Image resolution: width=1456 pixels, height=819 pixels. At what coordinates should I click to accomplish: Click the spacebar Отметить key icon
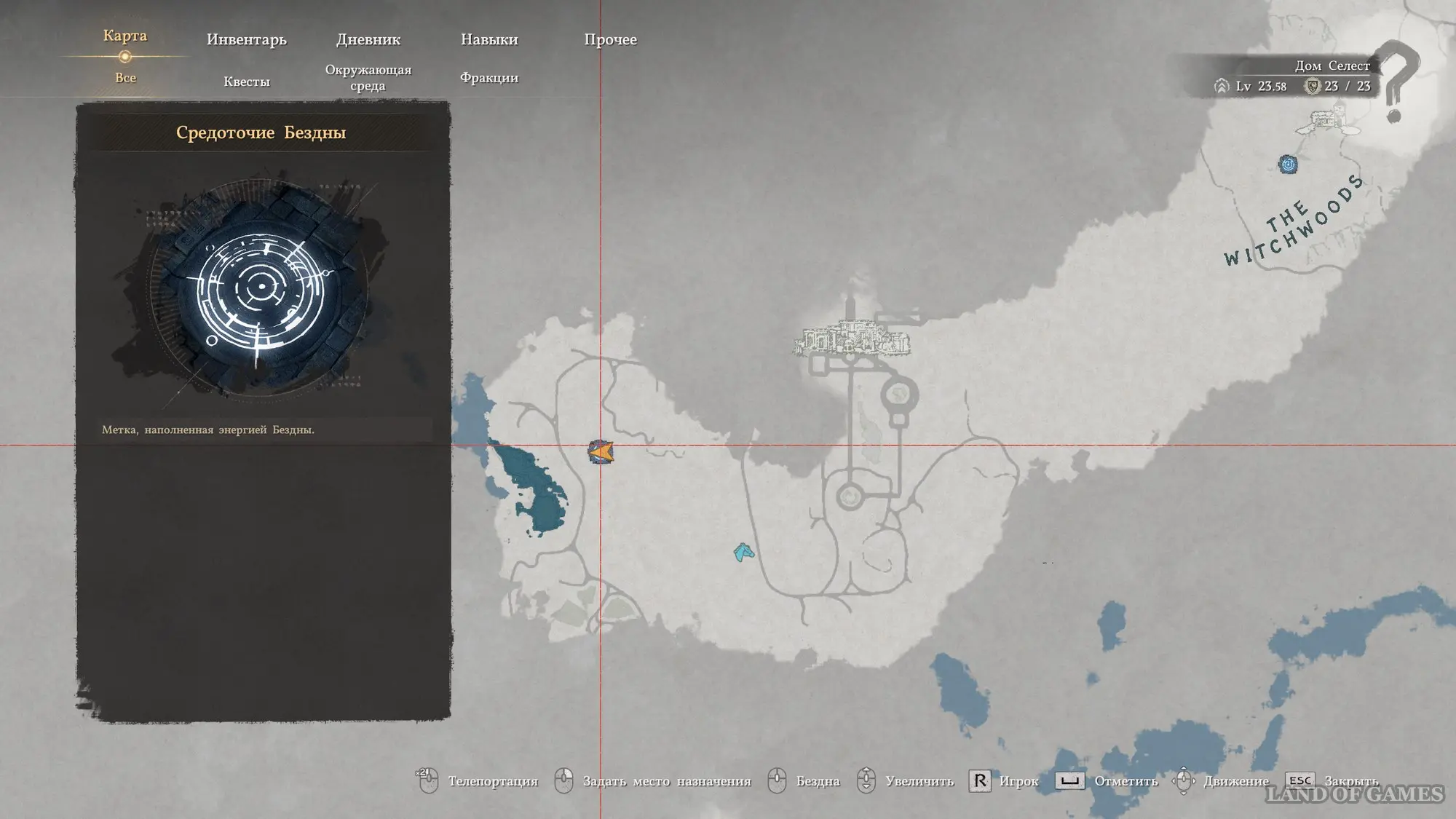[1069, 781]
